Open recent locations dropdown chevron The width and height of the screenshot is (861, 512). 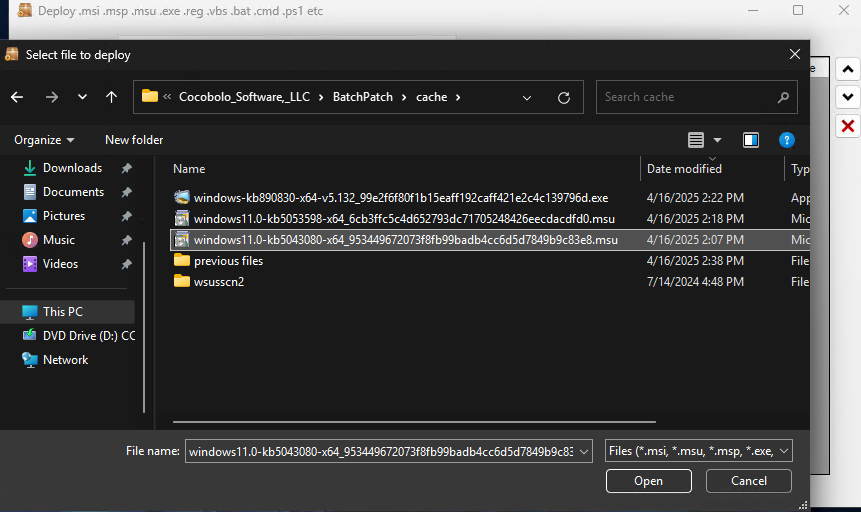pos(82,97)
